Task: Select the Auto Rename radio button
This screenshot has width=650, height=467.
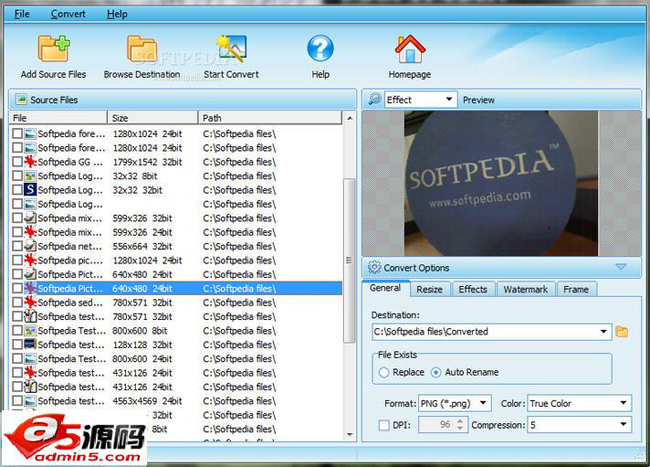Action: tap(436, 372)
